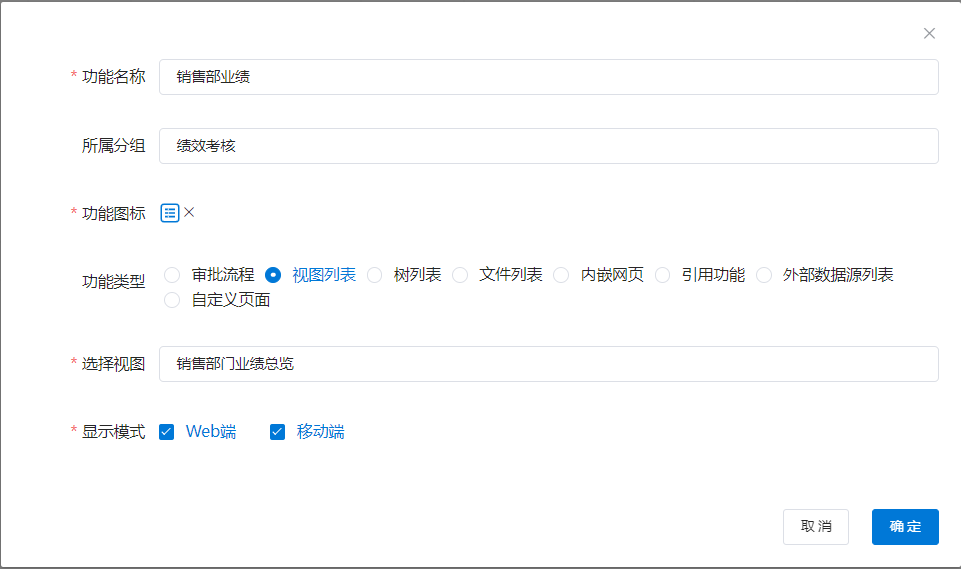The height and width of the screenshot is (569, 961).
Task: Click the Web端 label text
Action: 211,432
